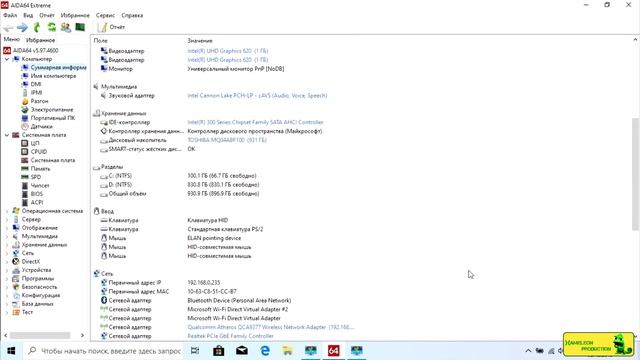Click the green Up arrow toolbar icon
The image size is (640, 360).
37,27
